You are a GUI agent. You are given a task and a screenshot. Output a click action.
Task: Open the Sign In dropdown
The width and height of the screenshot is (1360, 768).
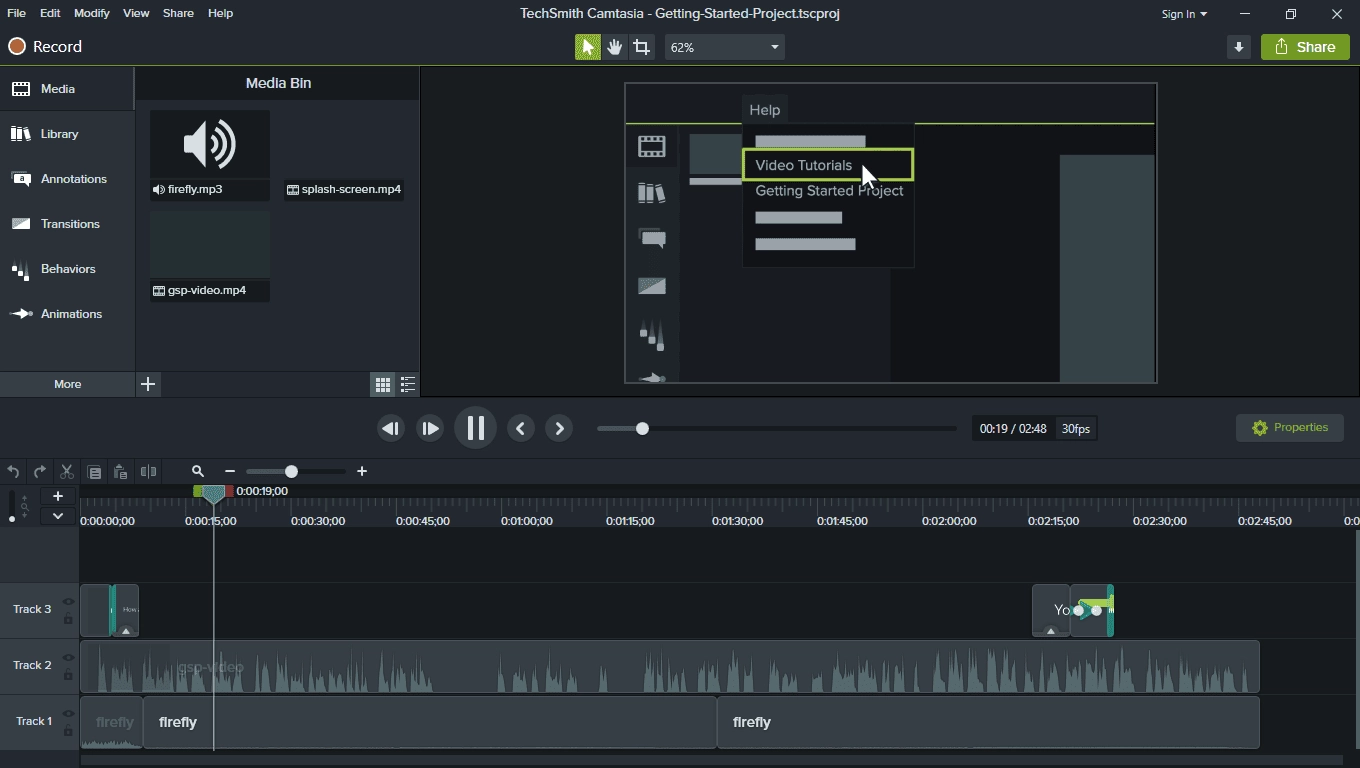1184,14
